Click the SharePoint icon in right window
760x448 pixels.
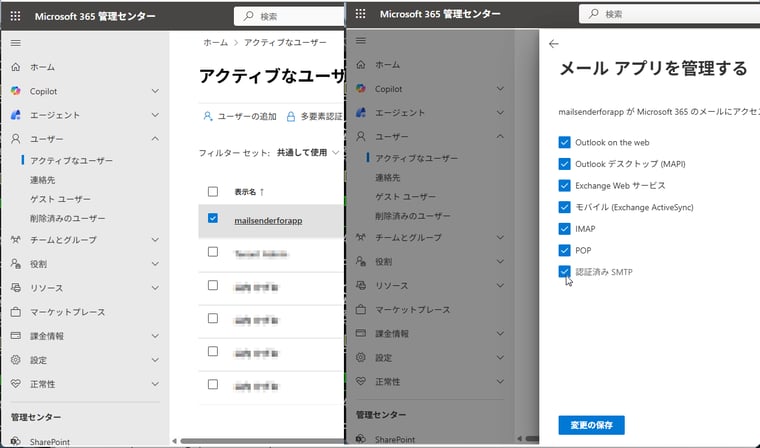click(361, 439)
